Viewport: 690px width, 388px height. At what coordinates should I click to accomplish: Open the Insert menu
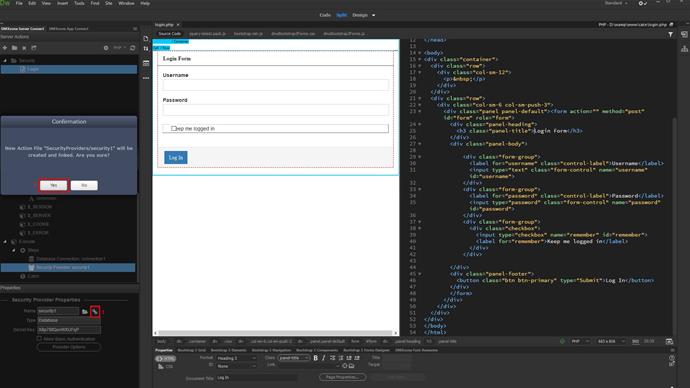(x=62, y=3)
